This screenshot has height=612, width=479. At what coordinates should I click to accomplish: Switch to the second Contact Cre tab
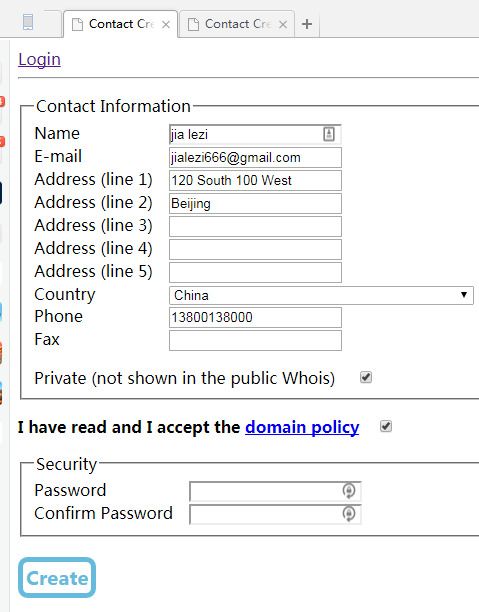point(237,24)
